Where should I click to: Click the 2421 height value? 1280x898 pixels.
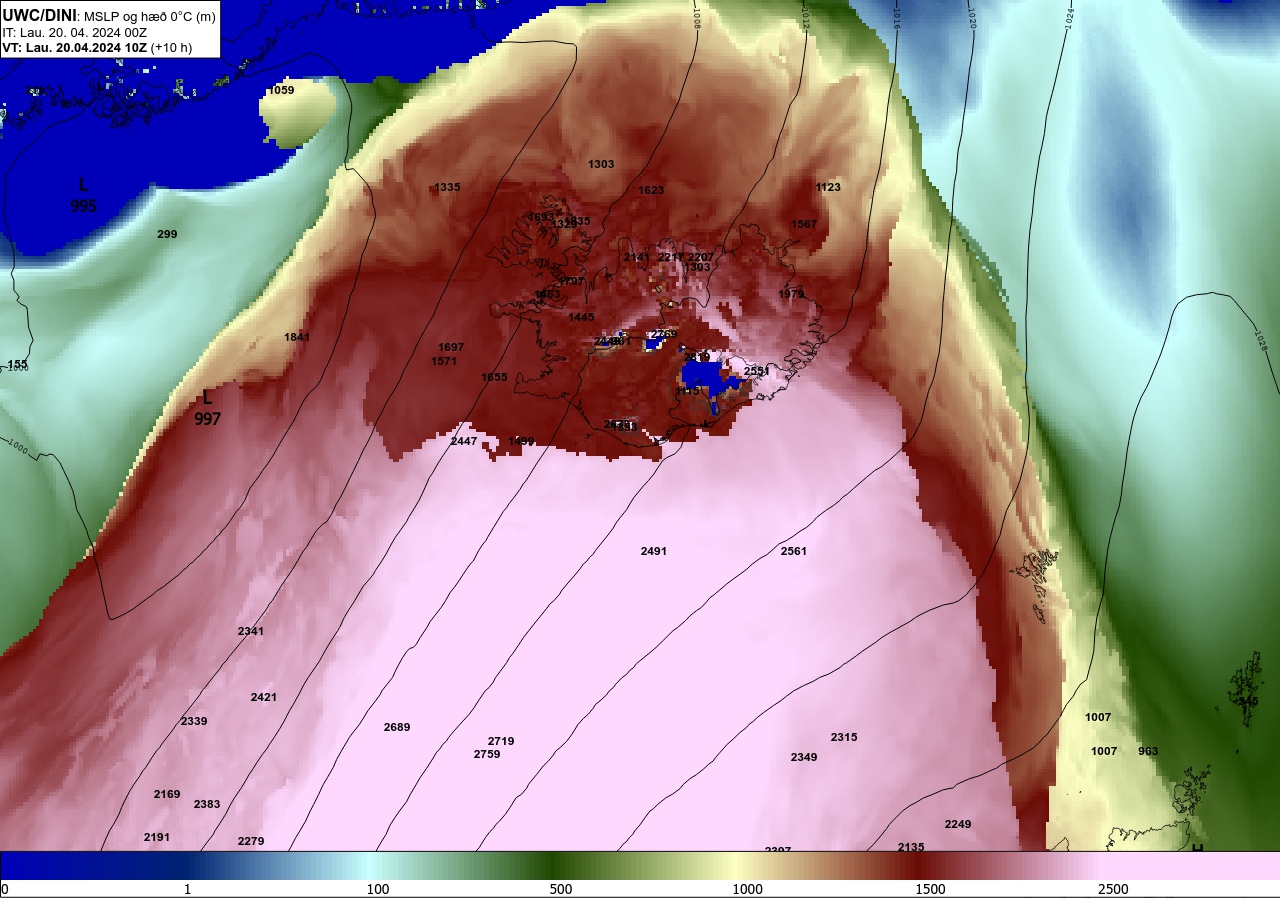264,697
